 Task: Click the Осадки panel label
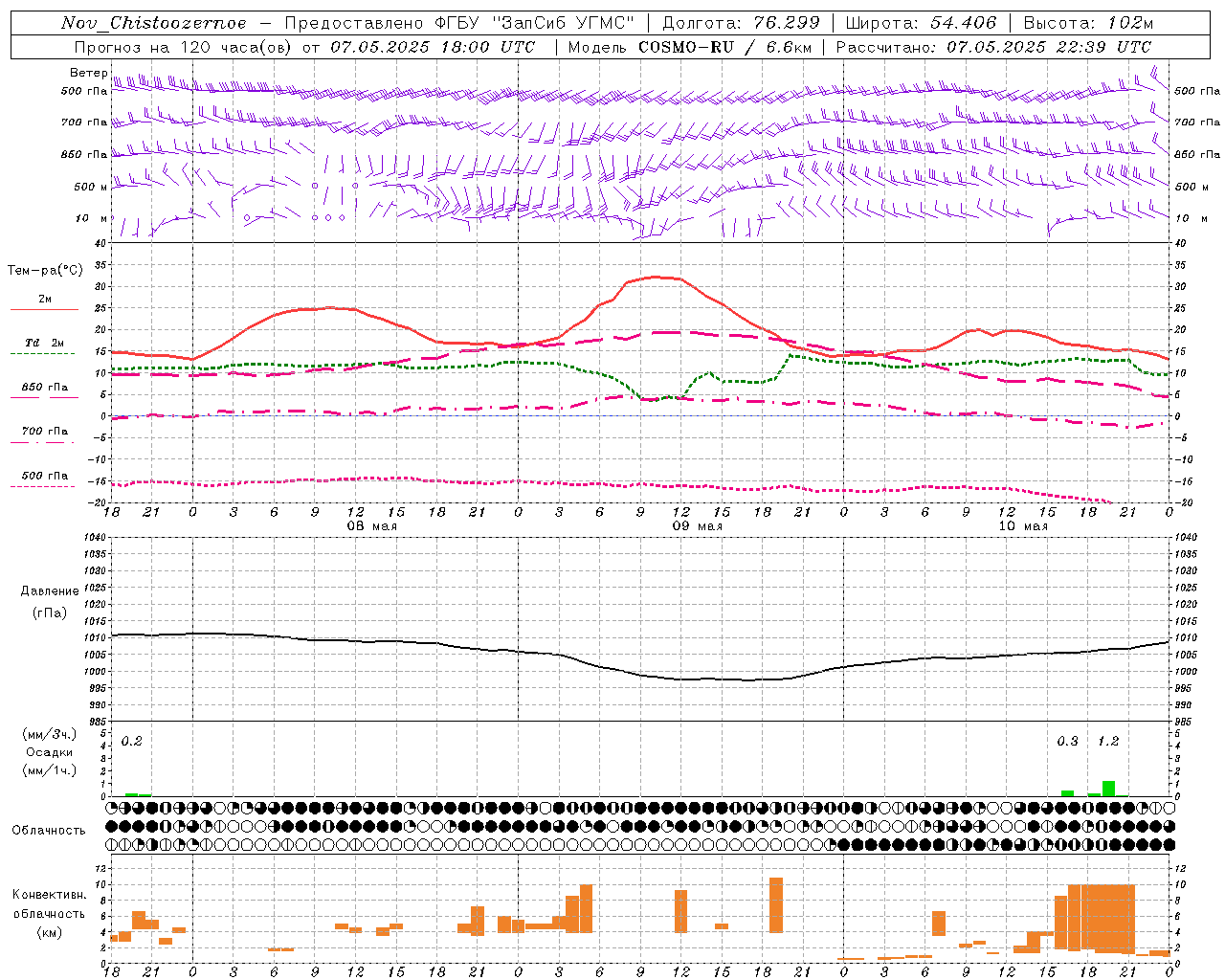click(x=49, y=752)
